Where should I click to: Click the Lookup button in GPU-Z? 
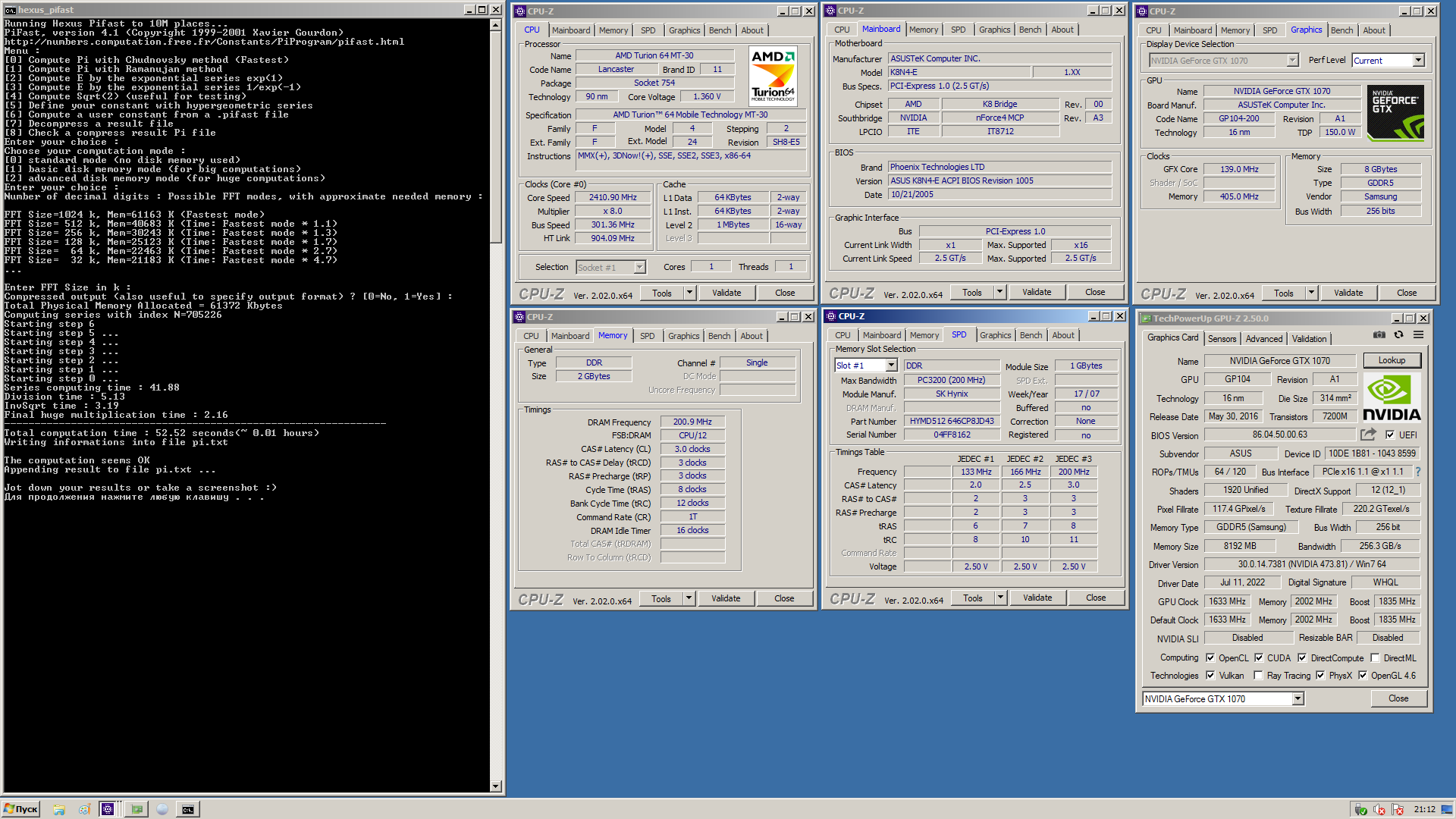click(x=1392, y=361)
